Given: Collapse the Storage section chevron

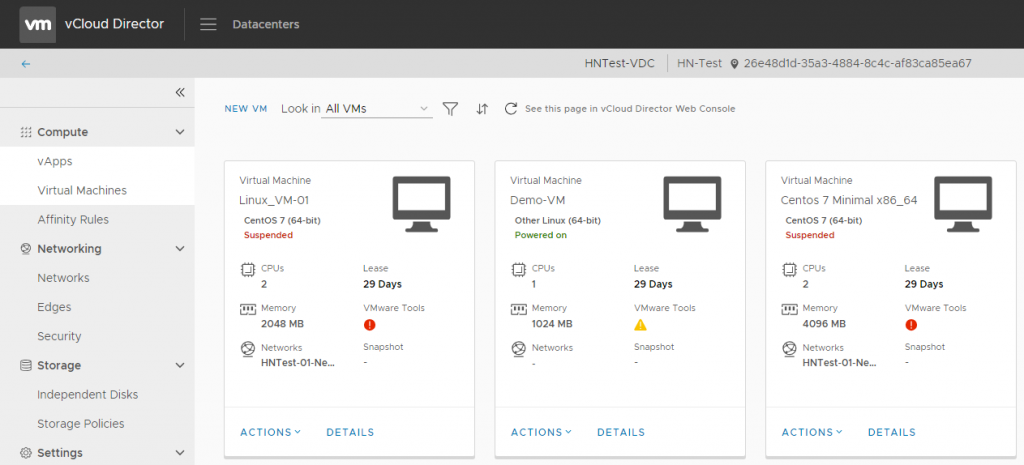Looking at the screenshot, I should coord(180,365).
